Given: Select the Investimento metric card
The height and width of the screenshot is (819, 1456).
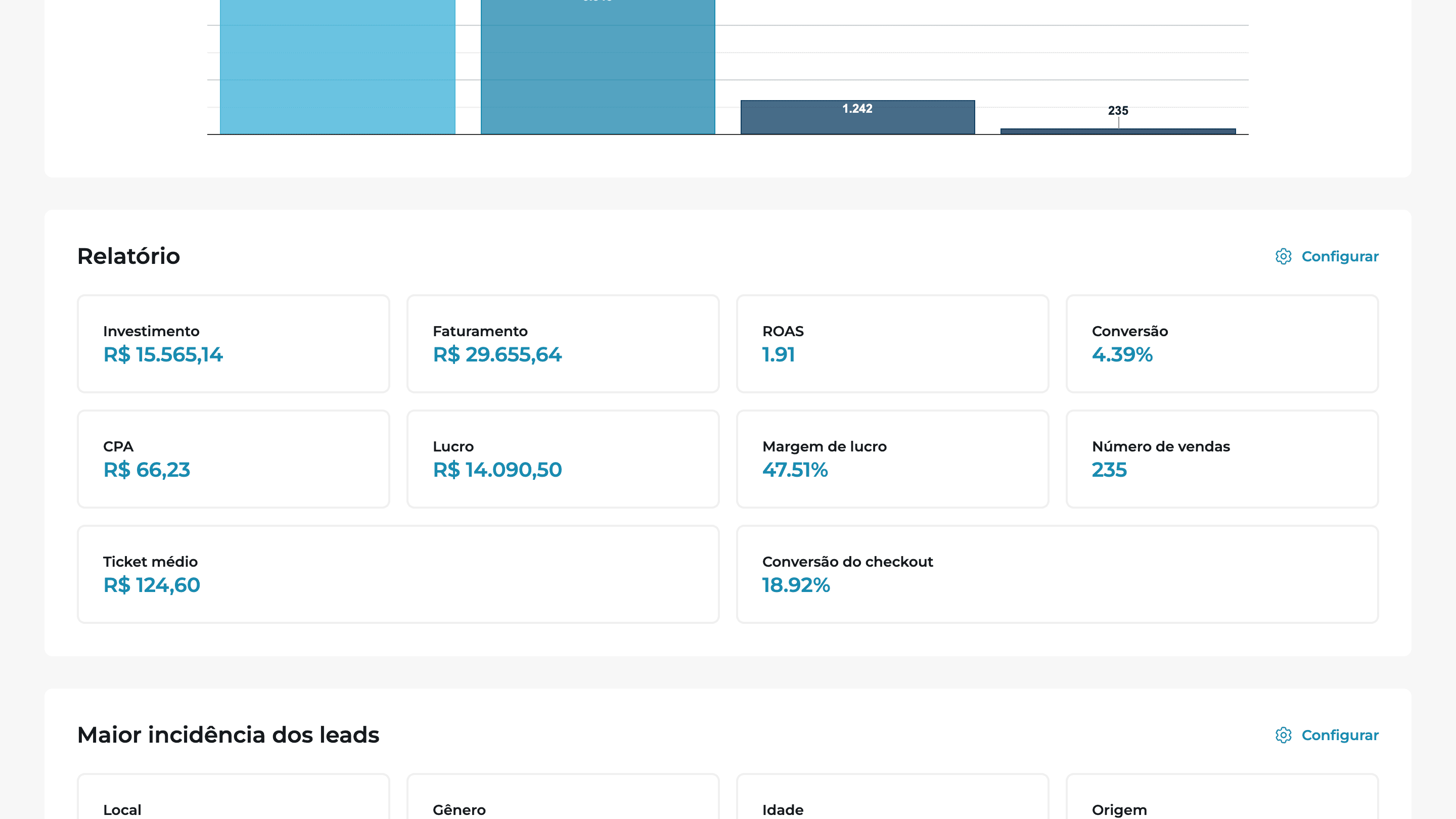Looking at the screenshot, I should (x=233, y=344).
